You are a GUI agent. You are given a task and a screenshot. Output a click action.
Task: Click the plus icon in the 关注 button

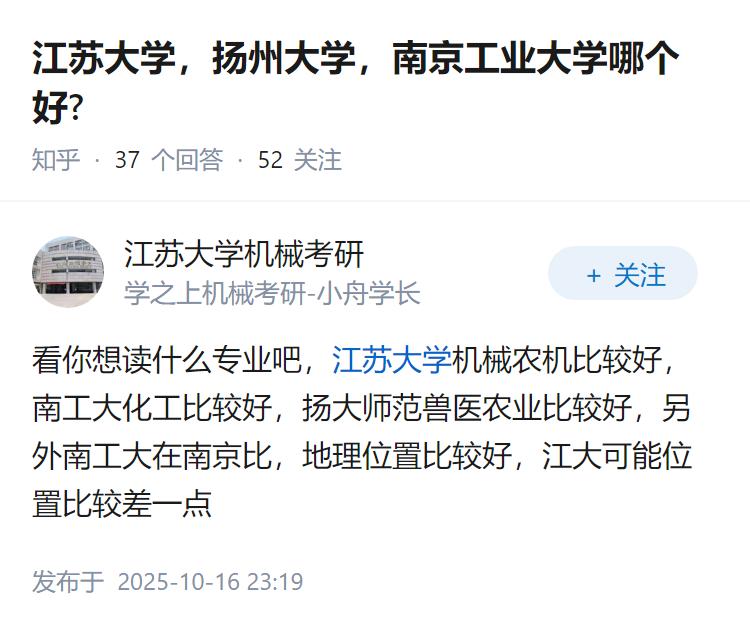(x=594, y=275)
